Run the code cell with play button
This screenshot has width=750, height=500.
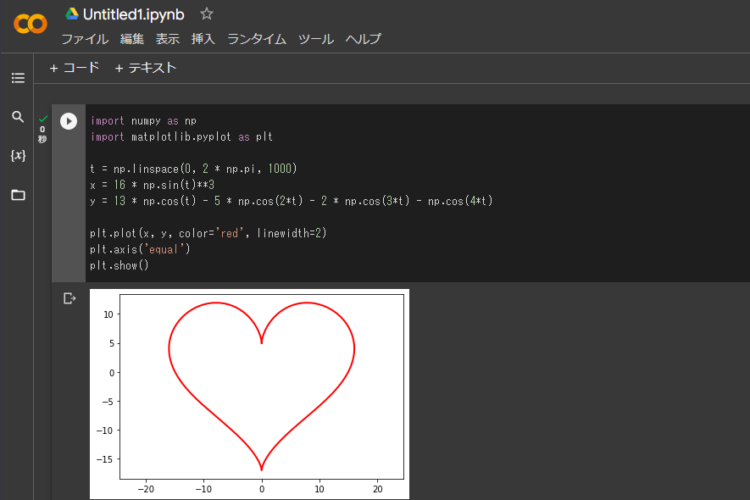pos(68,121)
